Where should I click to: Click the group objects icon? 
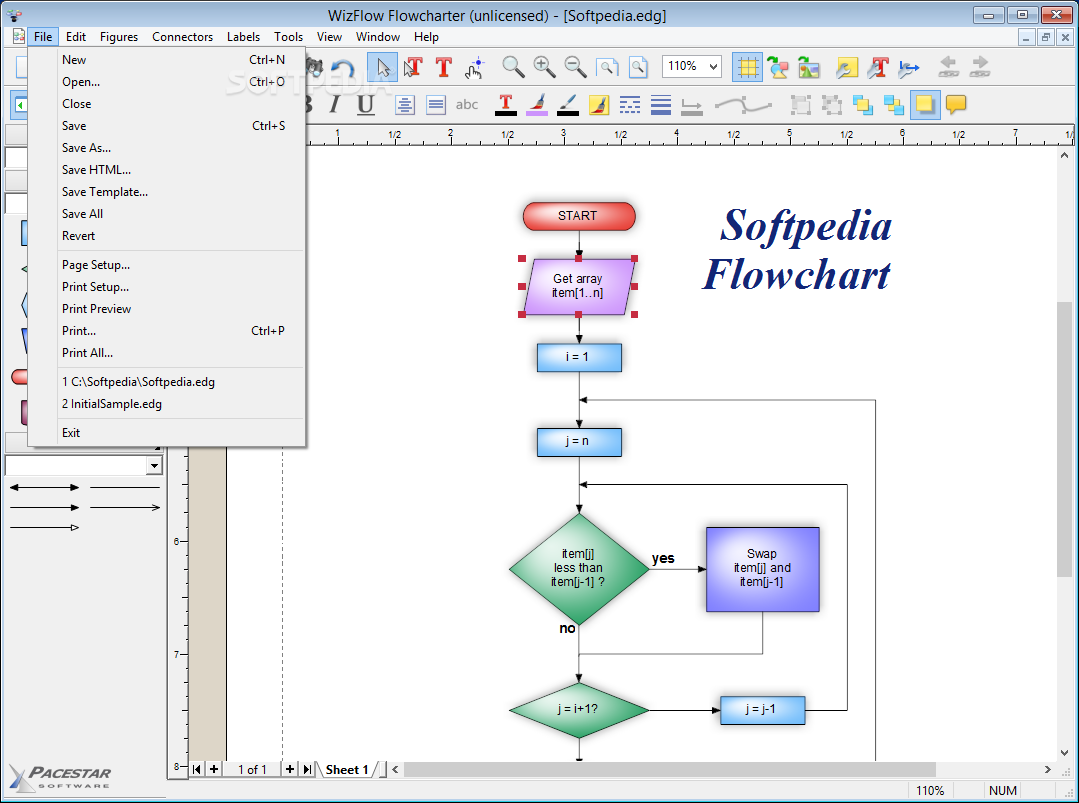pyautogui.click(x=800, y=105)
